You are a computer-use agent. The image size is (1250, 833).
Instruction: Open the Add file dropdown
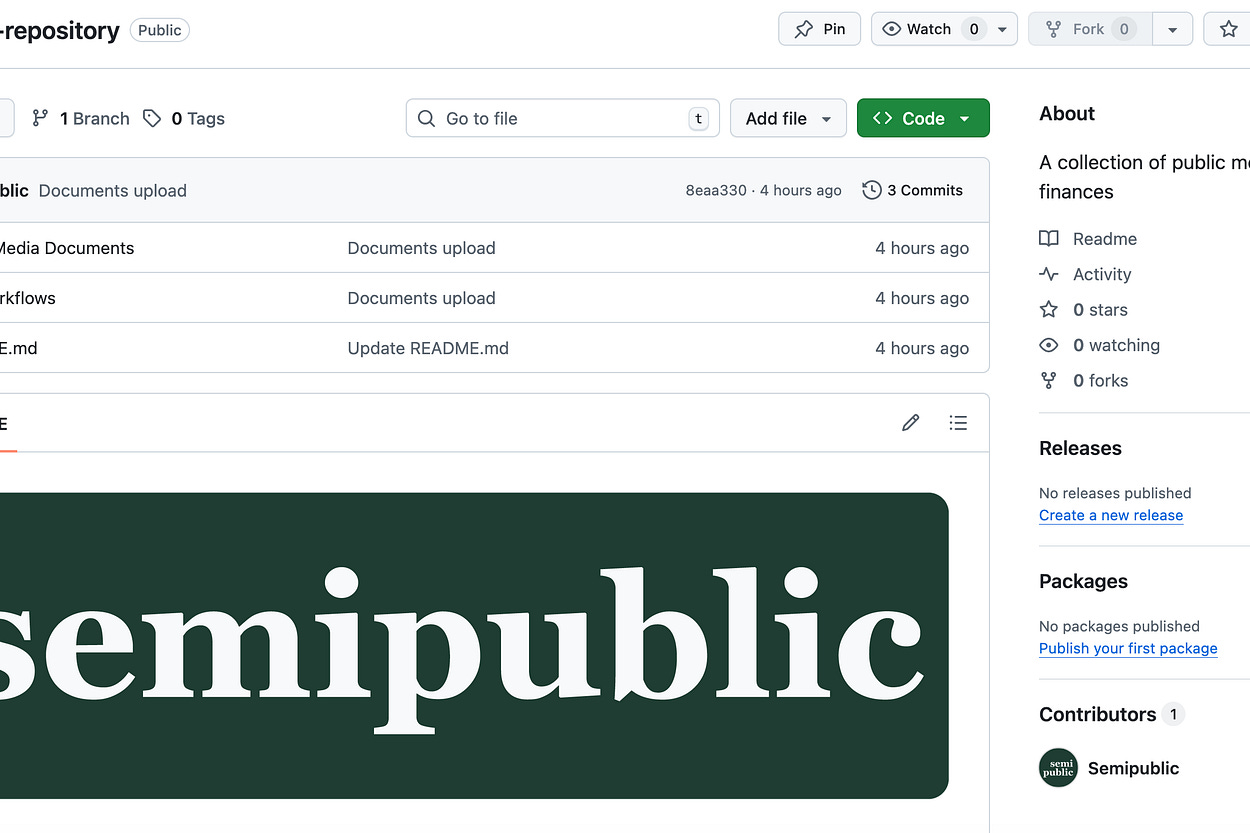click(788, 118)
